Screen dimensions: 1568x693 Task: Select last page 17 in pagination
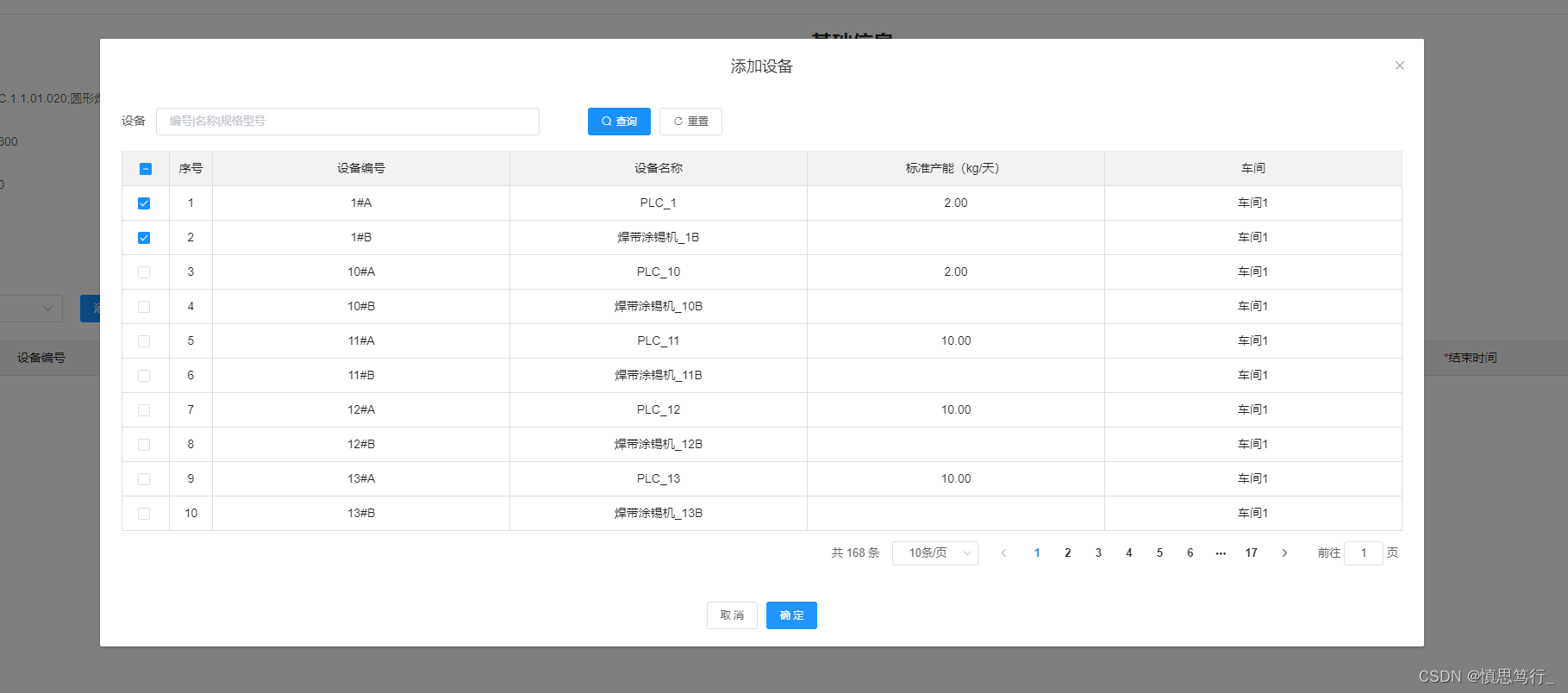[x=1252, y=553]
